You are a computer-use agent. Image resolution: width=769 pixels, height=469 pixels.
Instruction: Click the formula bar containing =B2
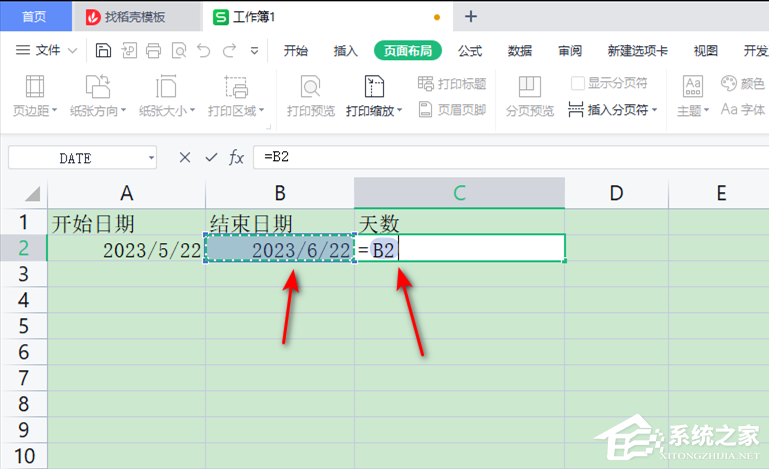tap(511, 157)
